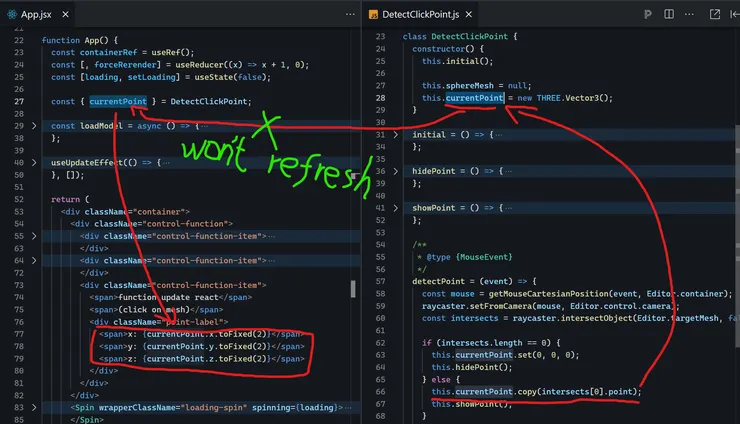Click this.initial() call on line 25
Screen dimensions: 740x424
click(455, 61)
